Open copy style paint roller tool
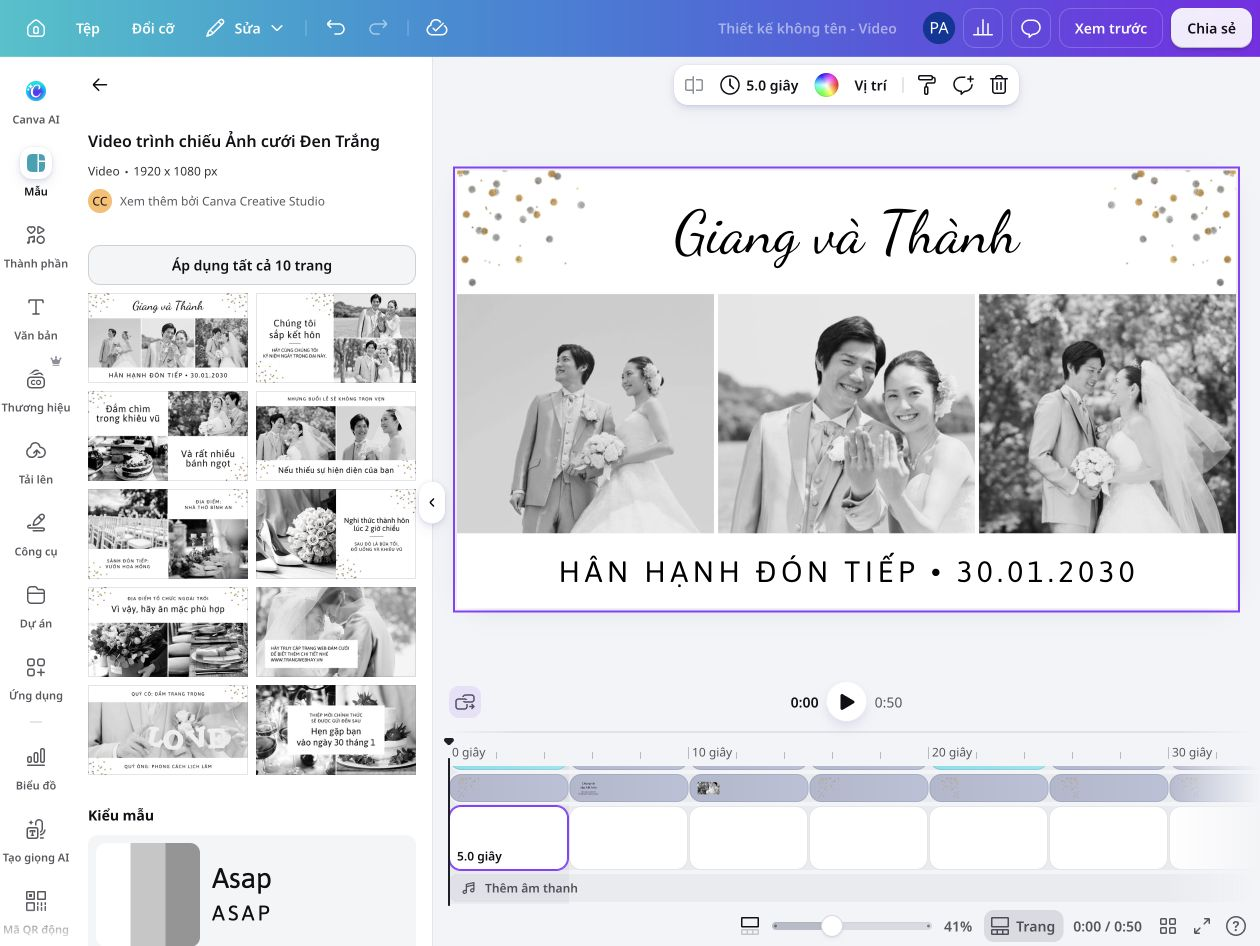The image size is (1260, 946). (x=926, y=85)
